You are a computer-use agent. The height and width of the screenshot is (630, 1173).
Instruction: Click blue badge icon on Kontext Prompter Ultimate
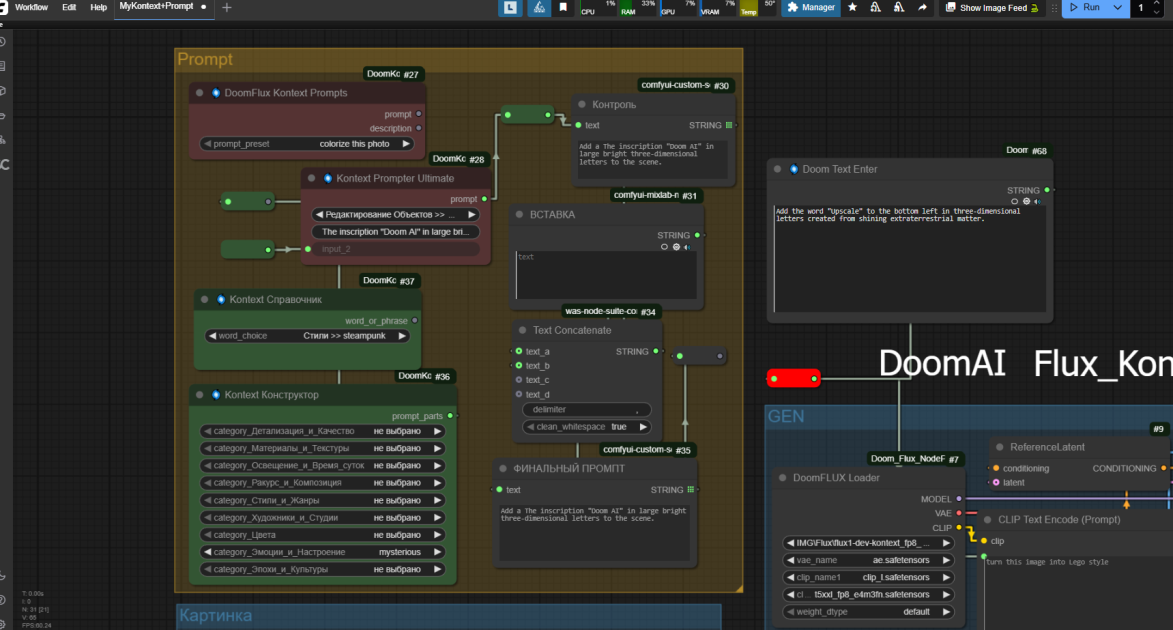(328, 178)
